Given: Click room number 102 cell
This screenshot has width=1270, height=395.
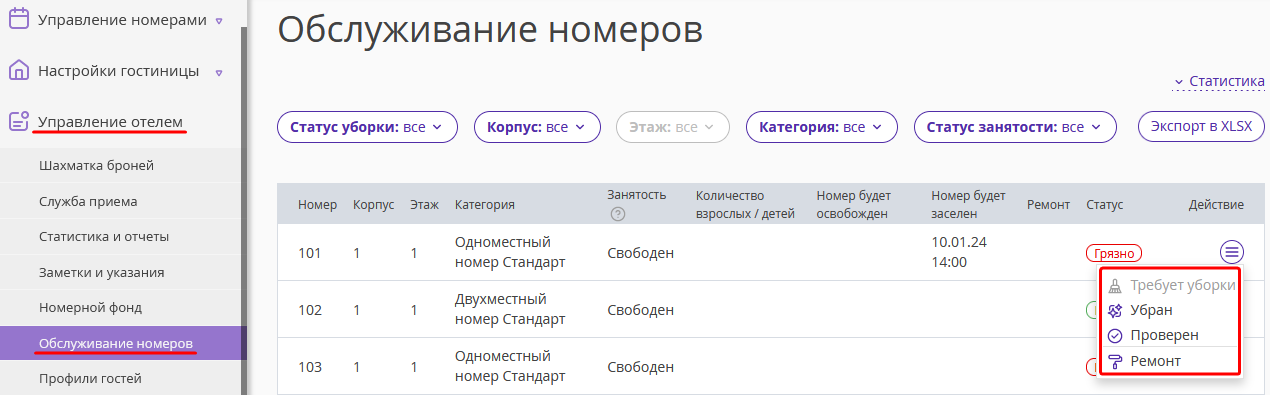Looking at the screenshot, I should point(310,310).
